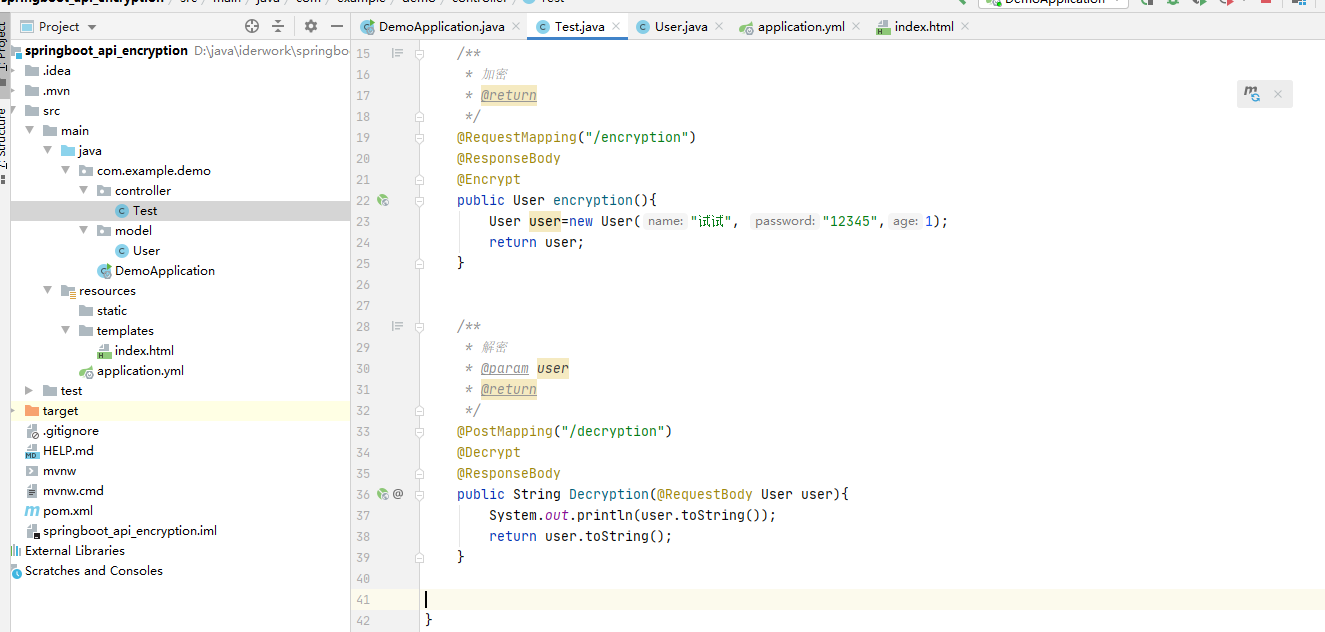Screen dimensions: 1325x632
Task: Click the doc render icon on line 28
Action: point(397,326)
